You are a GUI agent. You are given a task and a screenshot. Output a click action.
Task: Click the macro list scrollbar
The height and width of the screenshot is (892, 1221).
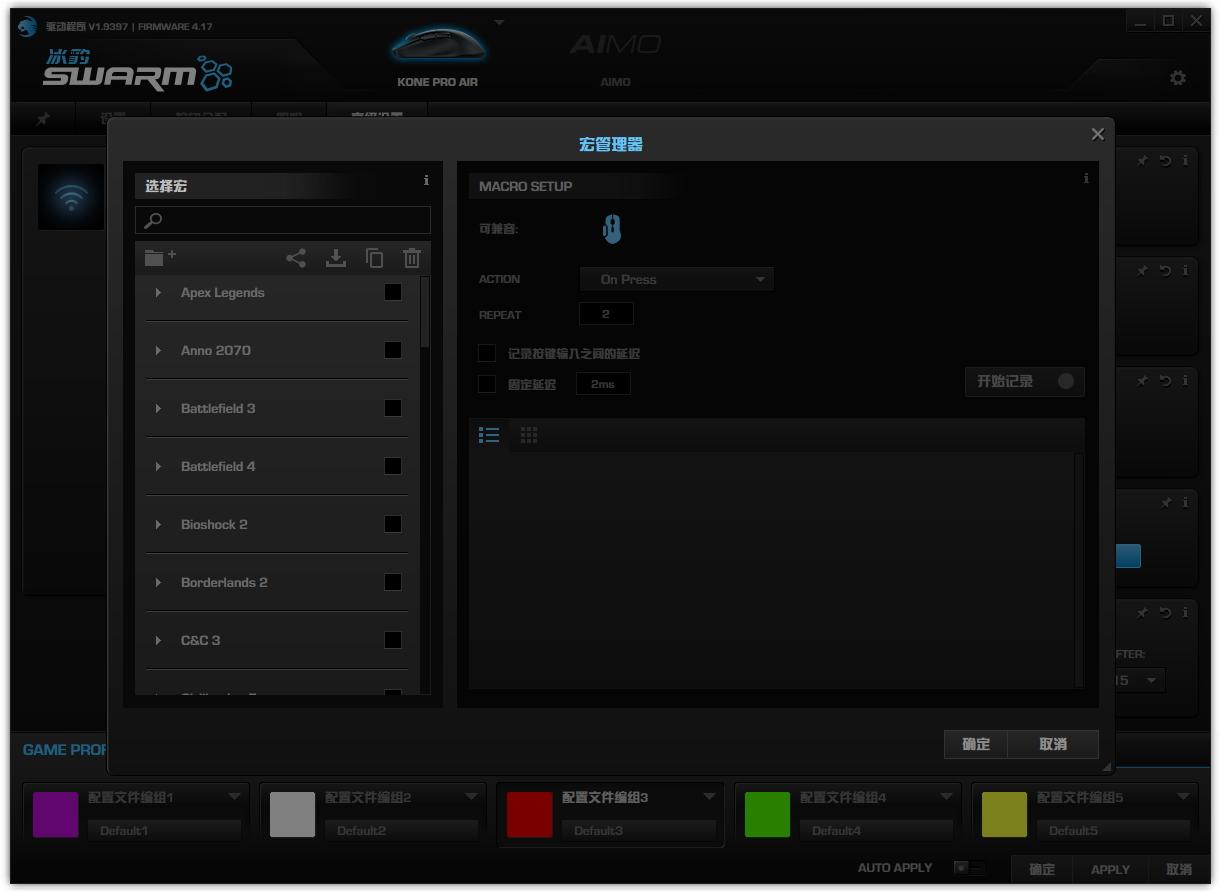425,312
